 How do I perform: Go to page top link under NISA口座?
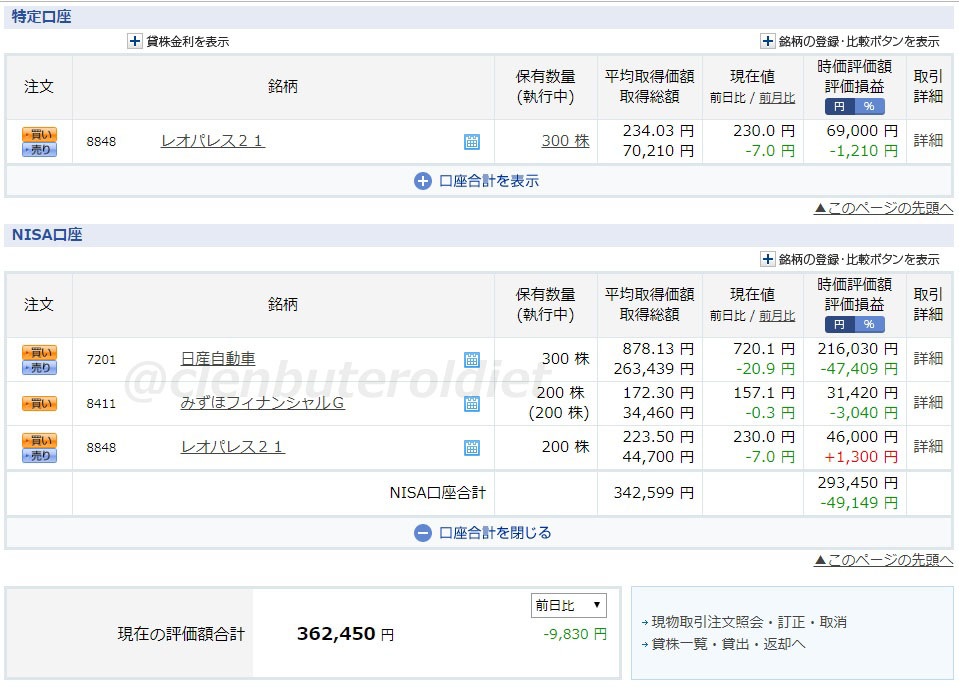883,560
